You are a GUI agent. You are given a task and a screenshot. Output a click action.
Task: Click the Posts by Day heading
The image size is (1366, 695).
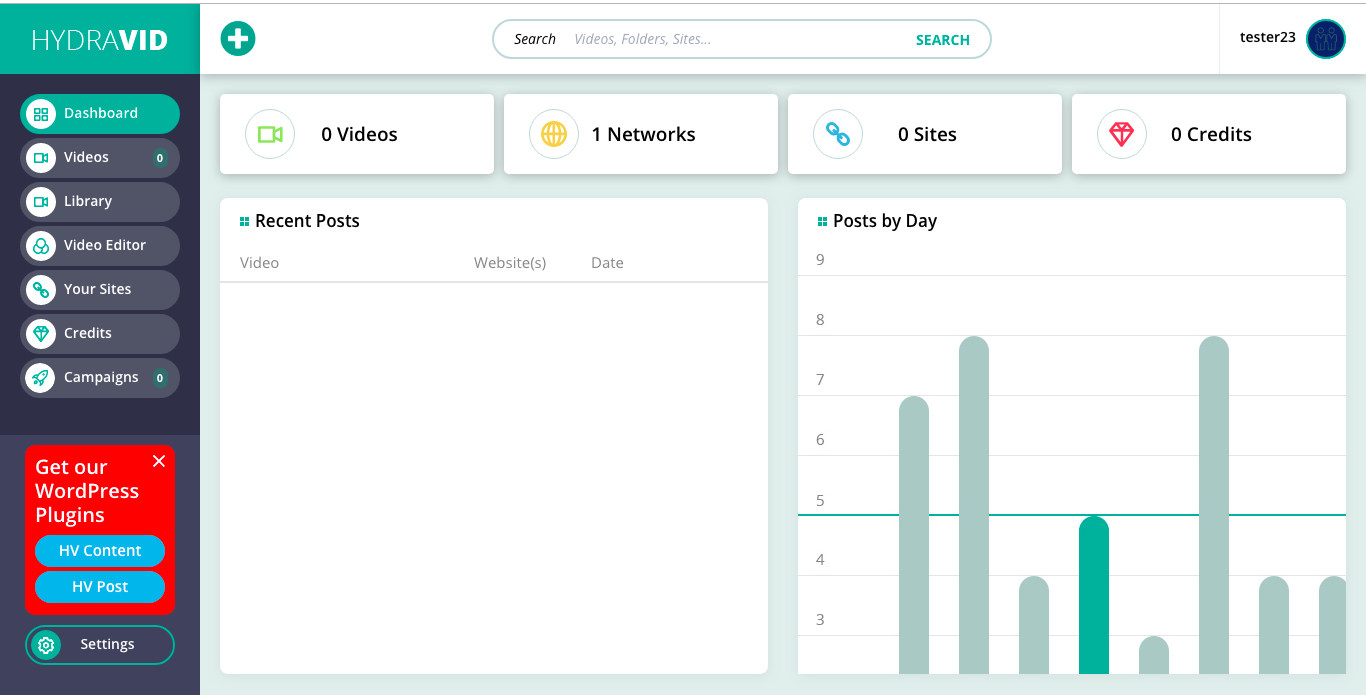click(885, 221)
